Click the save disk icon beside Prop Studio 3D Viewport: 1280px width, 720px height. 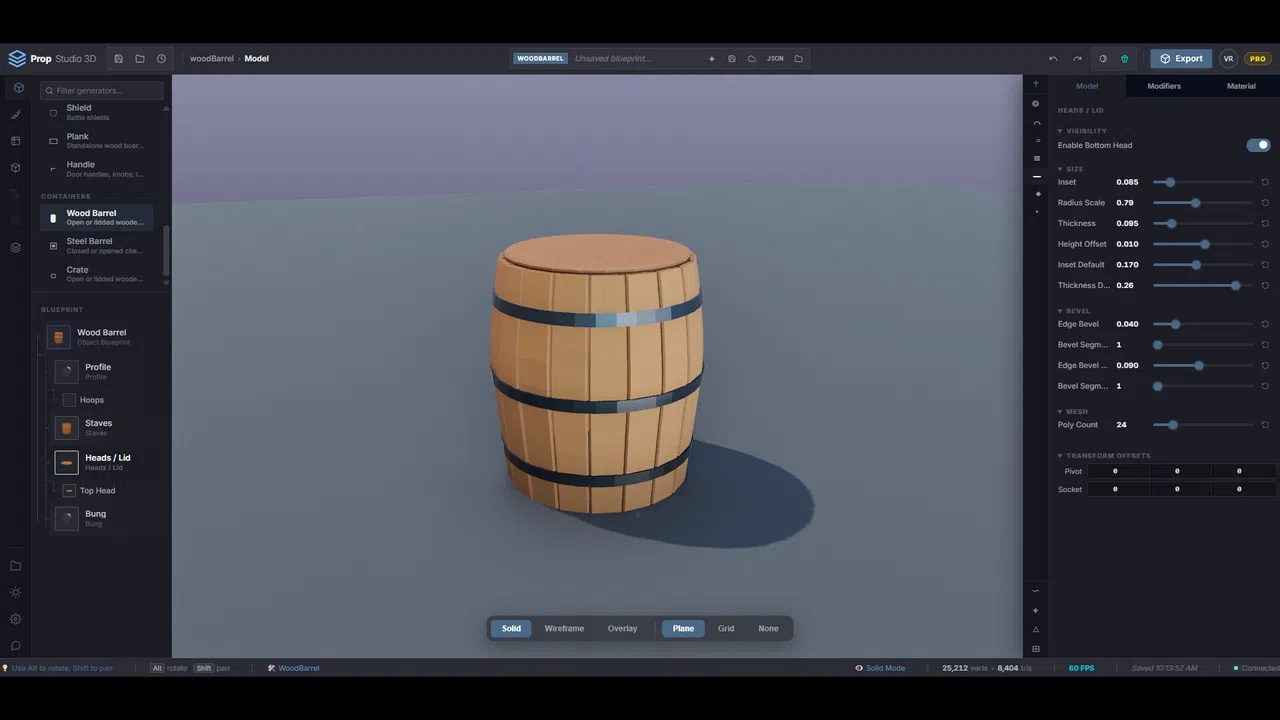(118, 59)
